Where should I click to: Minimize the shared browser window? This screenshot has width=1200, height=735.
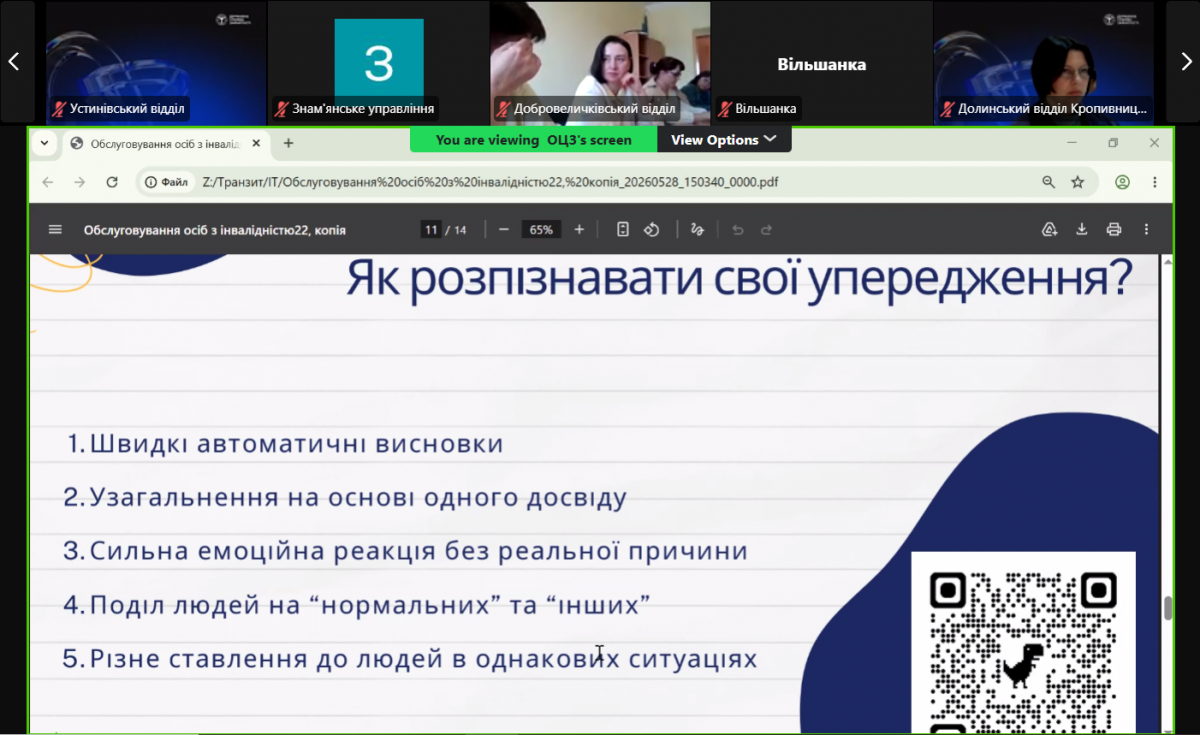[x=1071, y=143]
